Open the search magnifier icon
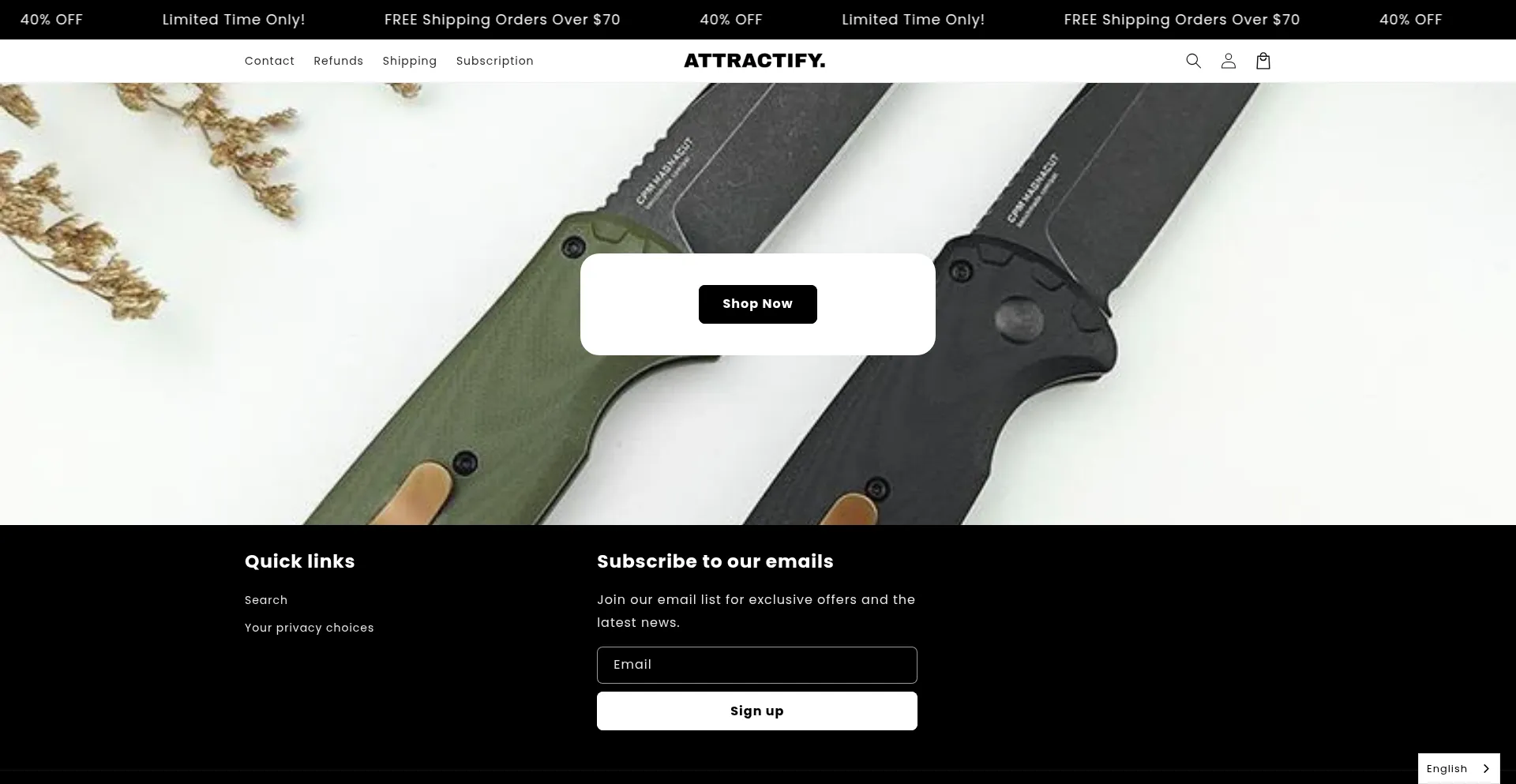This screenshot has height=784, width=1516. coord(1193,61)
